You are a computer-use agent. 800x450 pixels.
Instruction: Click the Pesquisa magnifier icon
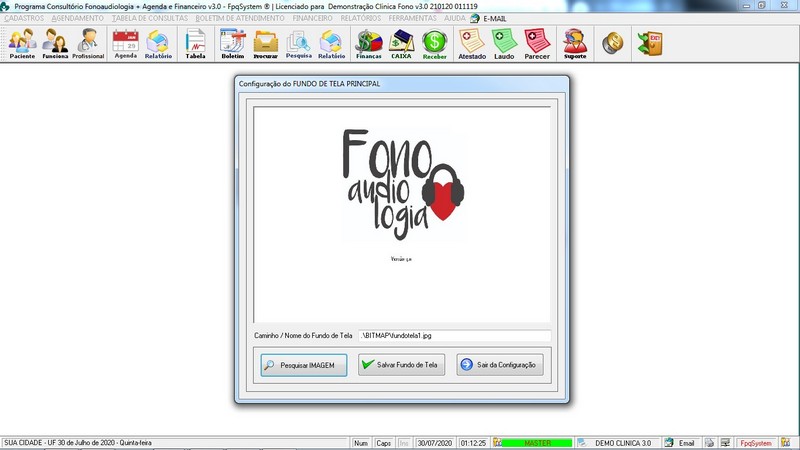(298, 44)
